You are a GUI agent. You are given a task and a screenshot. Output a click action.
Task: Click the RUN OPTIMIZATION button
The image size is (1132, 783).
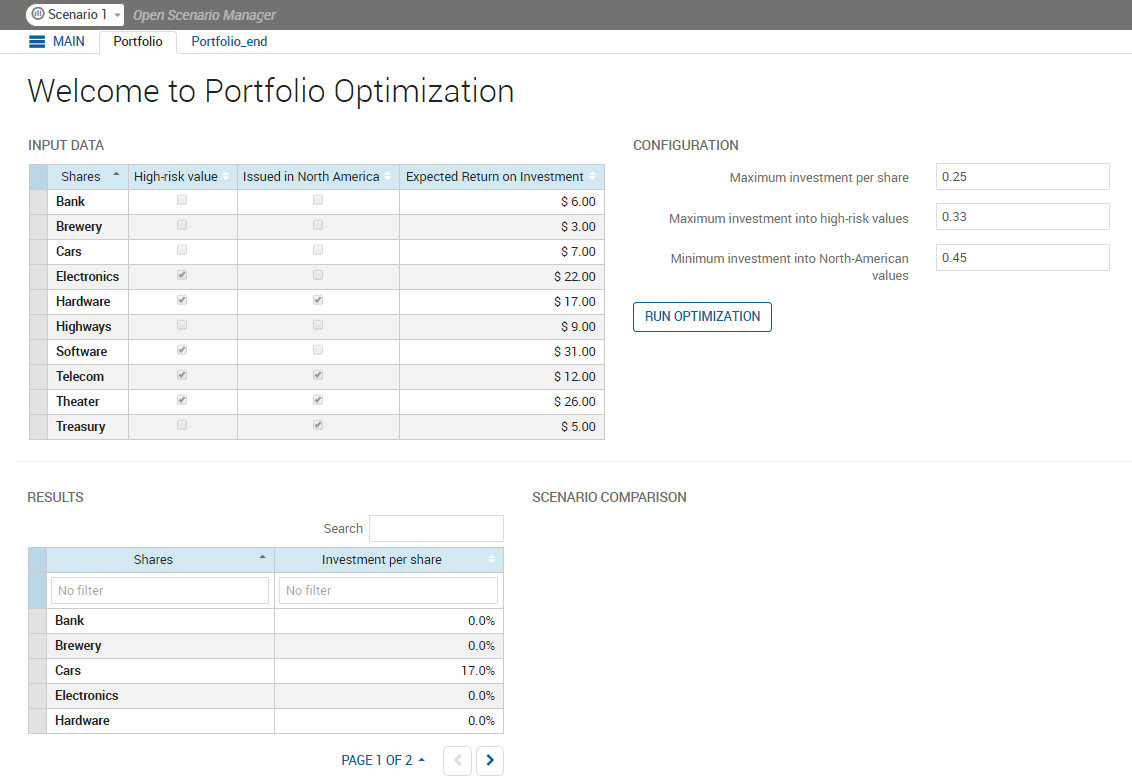[x=702, y=316]
